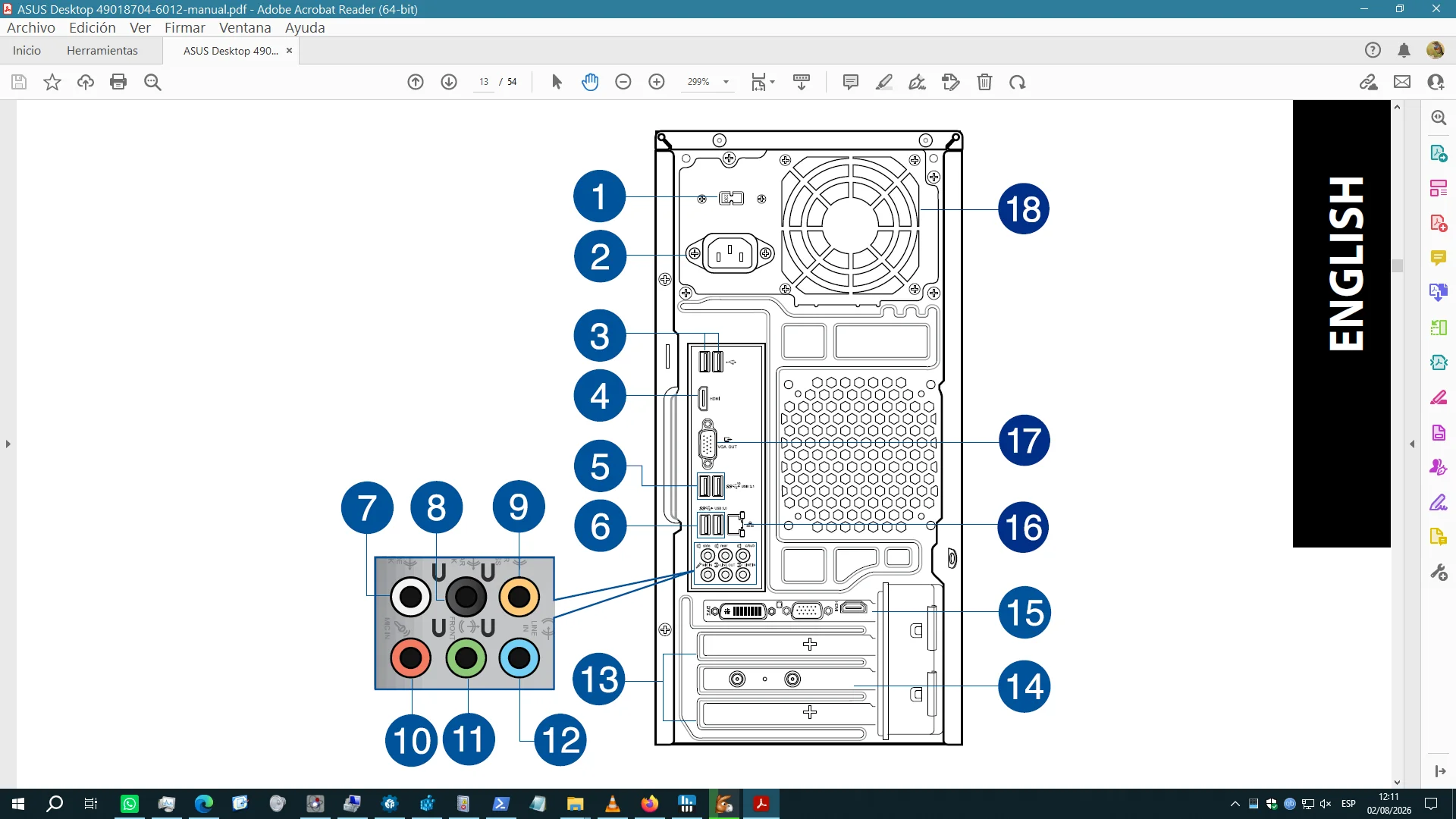Open the help question mark
Screen dimensions: 1456x819
tap(1373, 50)
